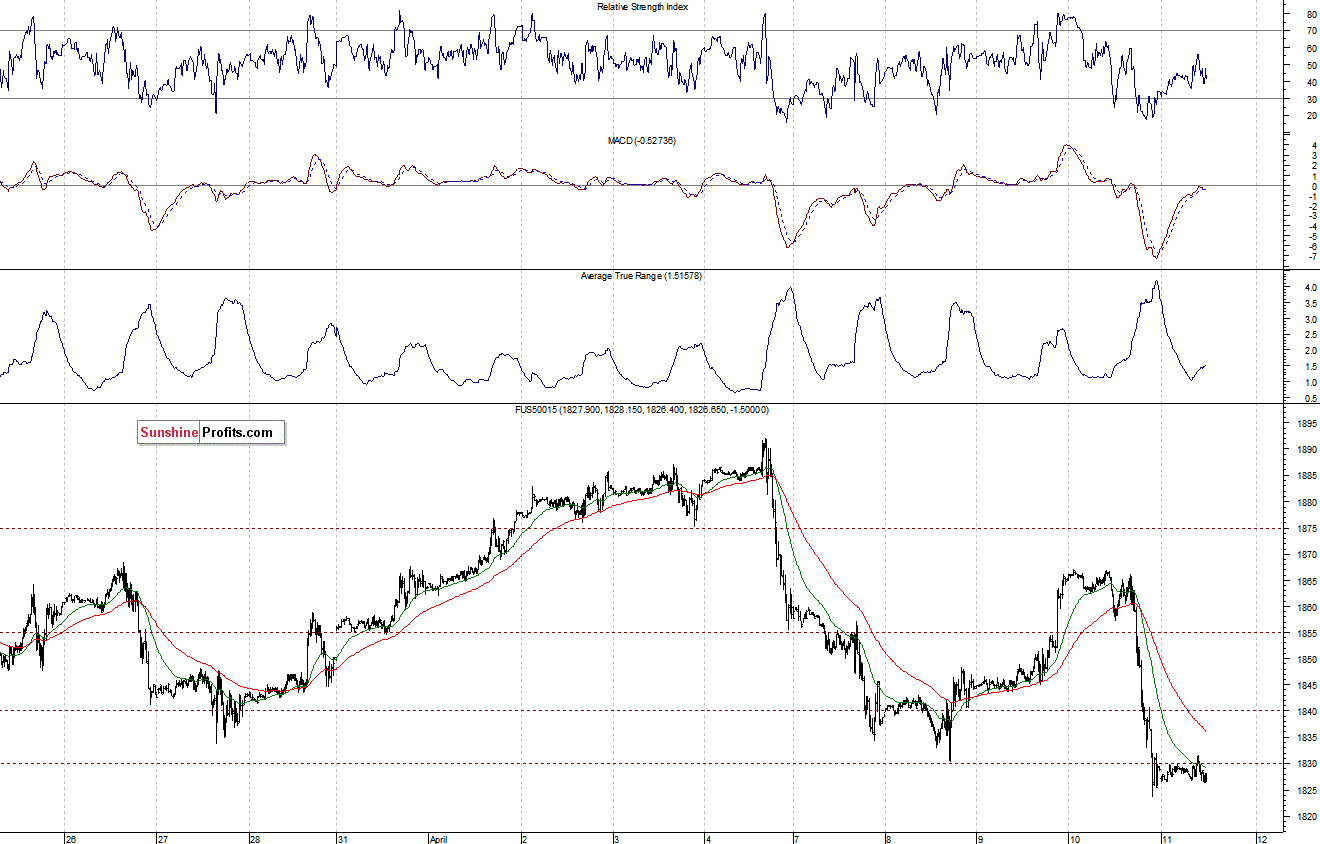Click date label 27 on time axis
Viewport: 1320px width, 844px height.
(x=163, y=839)
